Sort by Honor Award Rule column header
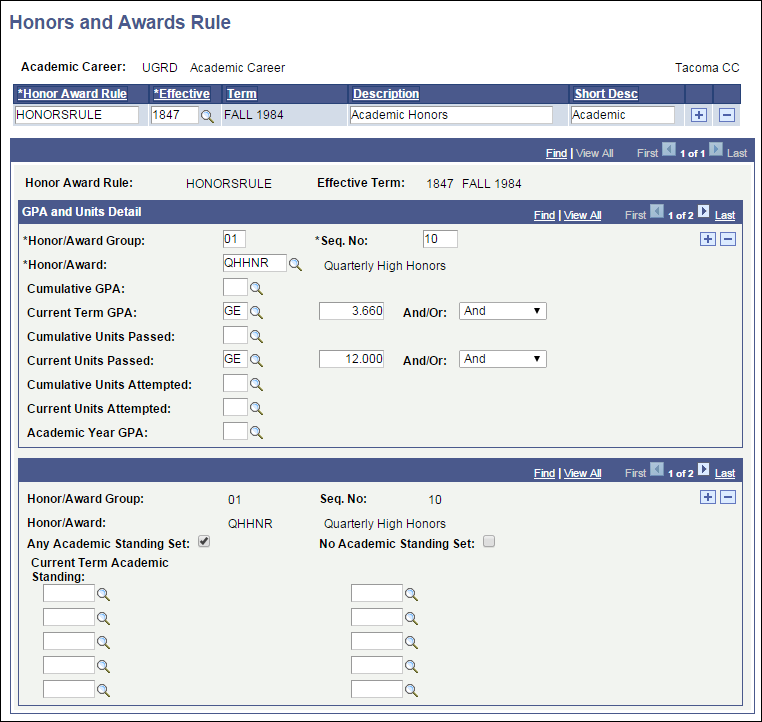 pos(72,94)
